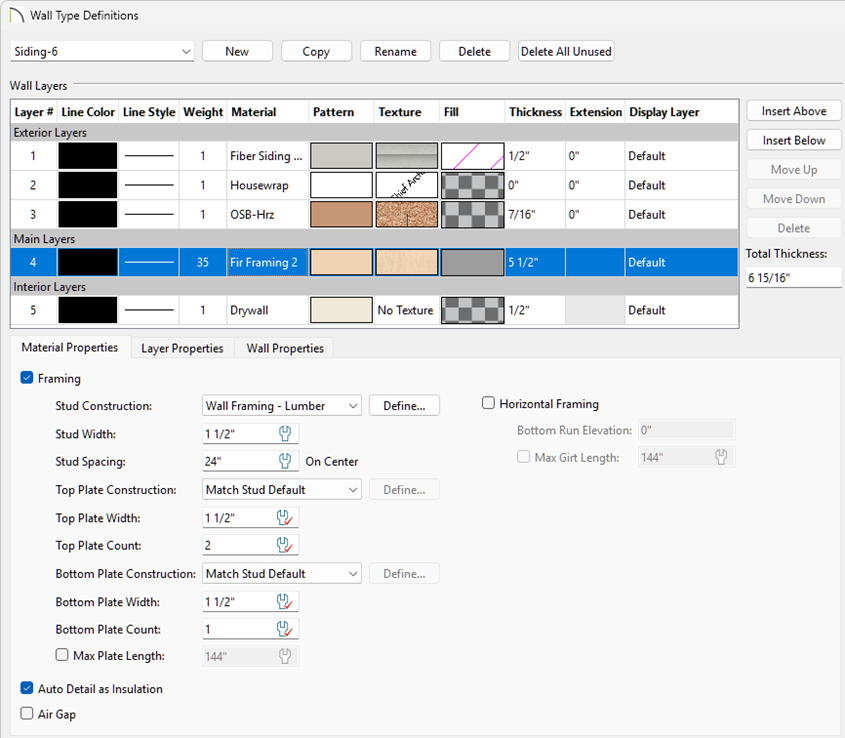This screenshot has height=738, width=845.
Task: Click the Delete All Unused button
Action: point(566,51)
